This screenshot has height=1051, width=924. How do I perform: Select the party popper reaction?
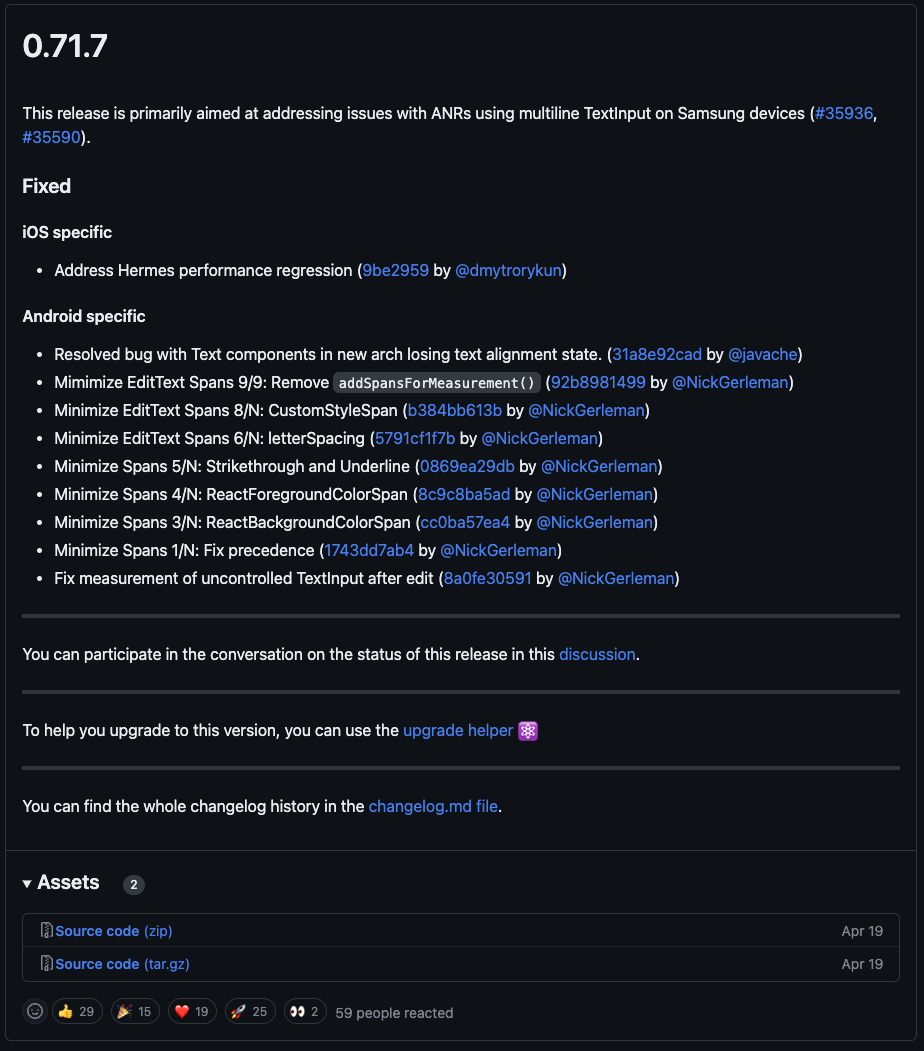click(134, 1011)
